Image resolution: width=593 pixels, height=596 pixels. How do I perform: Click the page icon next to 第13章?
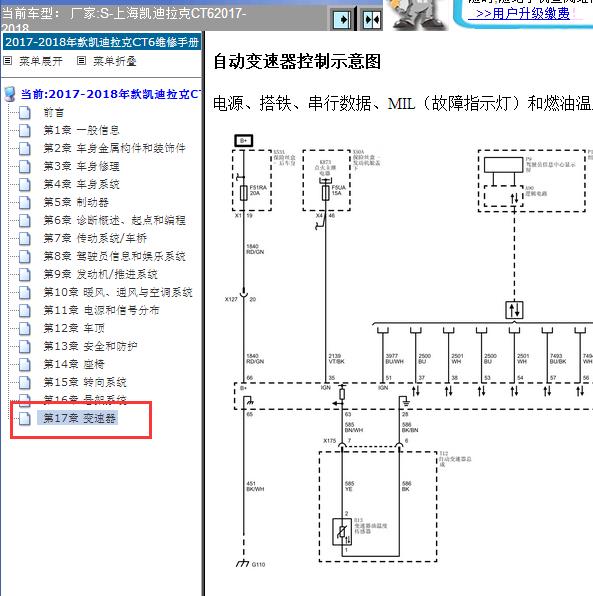[25, 346]
